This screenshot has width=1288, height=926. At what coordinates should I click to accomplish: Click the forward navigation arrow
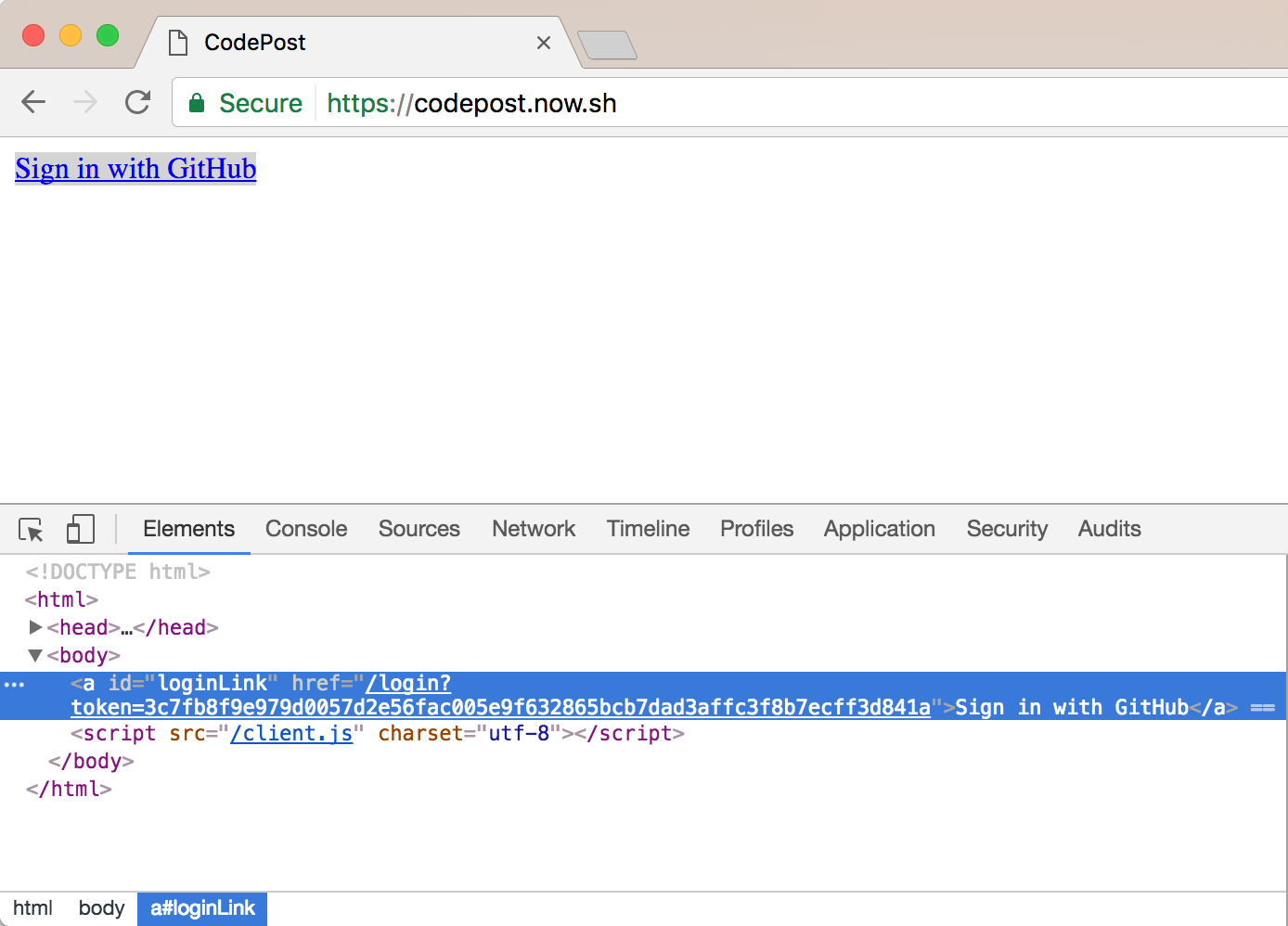84,102
